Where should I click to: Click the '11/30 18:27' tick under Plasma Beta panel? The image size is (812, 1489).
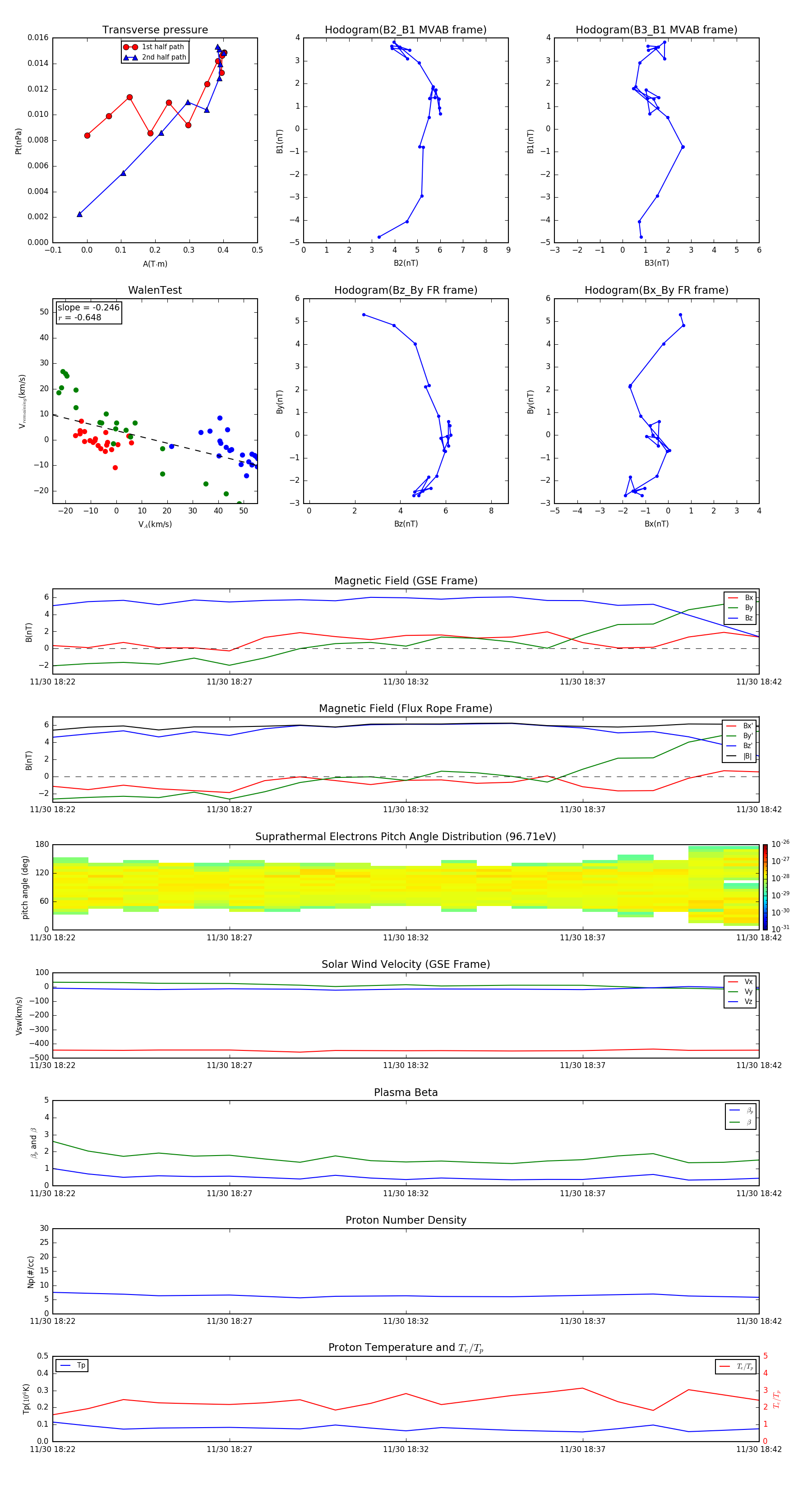coord(230,1193)
